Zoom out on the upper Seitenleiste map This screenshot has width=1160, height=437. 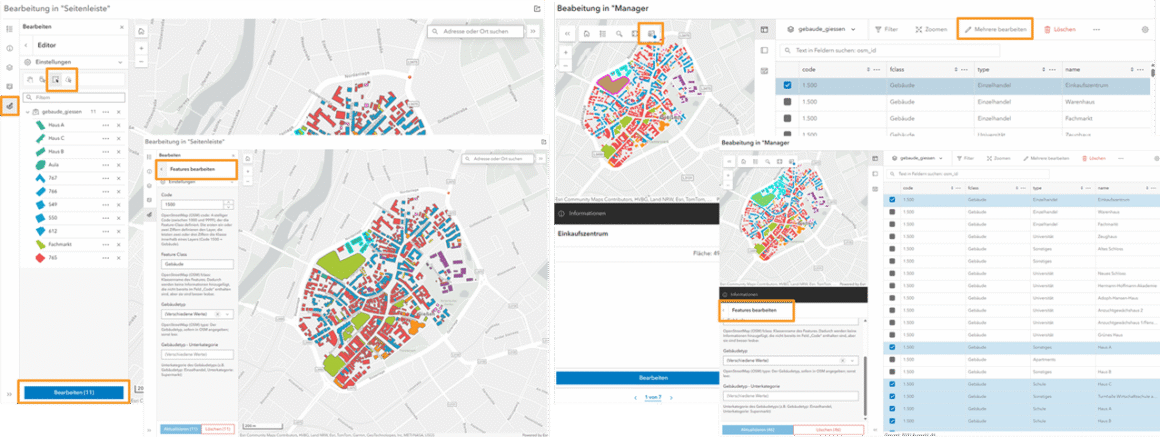[141, 61]
